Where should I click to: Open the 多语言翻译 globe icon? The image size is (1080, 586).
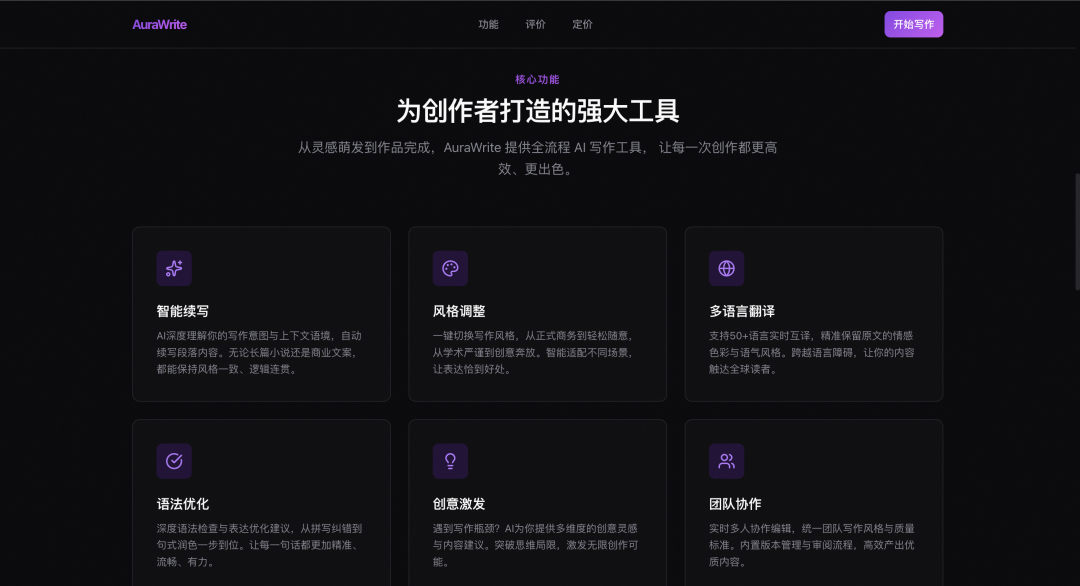click(x=726, y=268)
